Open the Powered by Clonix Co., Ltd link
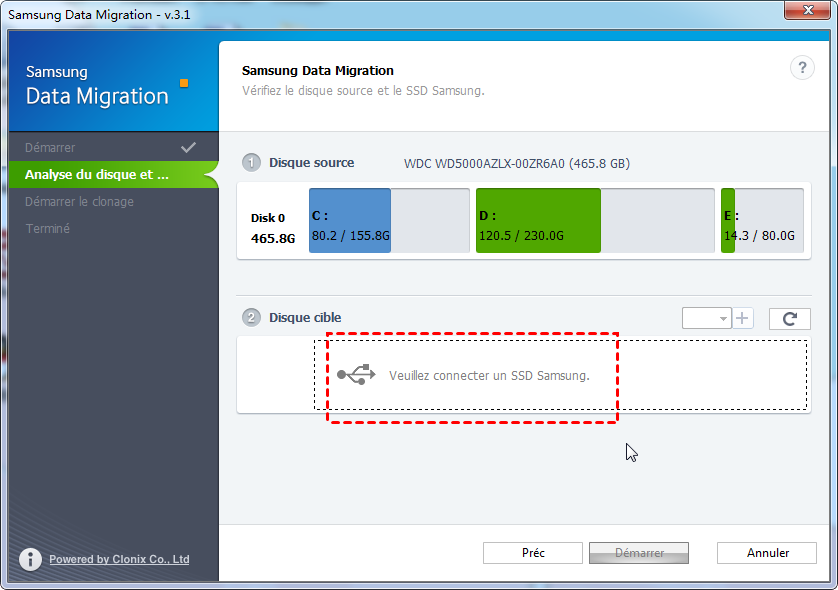The image size is (838, 590). (119, 559)
